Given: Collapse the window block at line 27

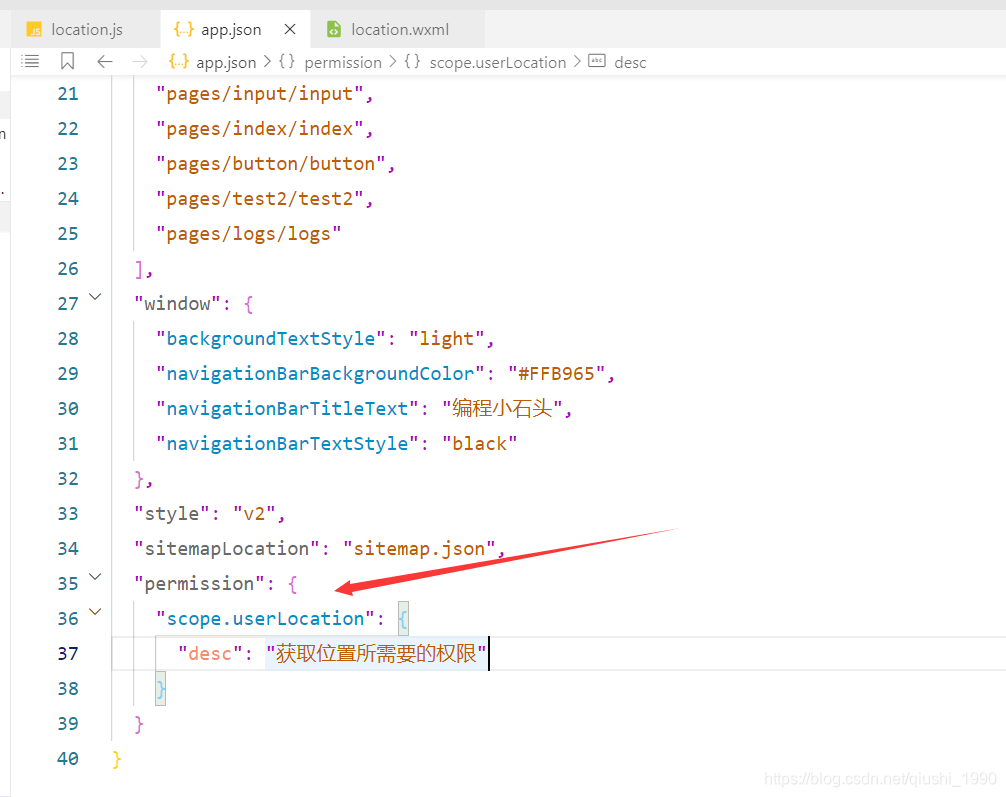Looking at the screenshot, I should (95, 296).
